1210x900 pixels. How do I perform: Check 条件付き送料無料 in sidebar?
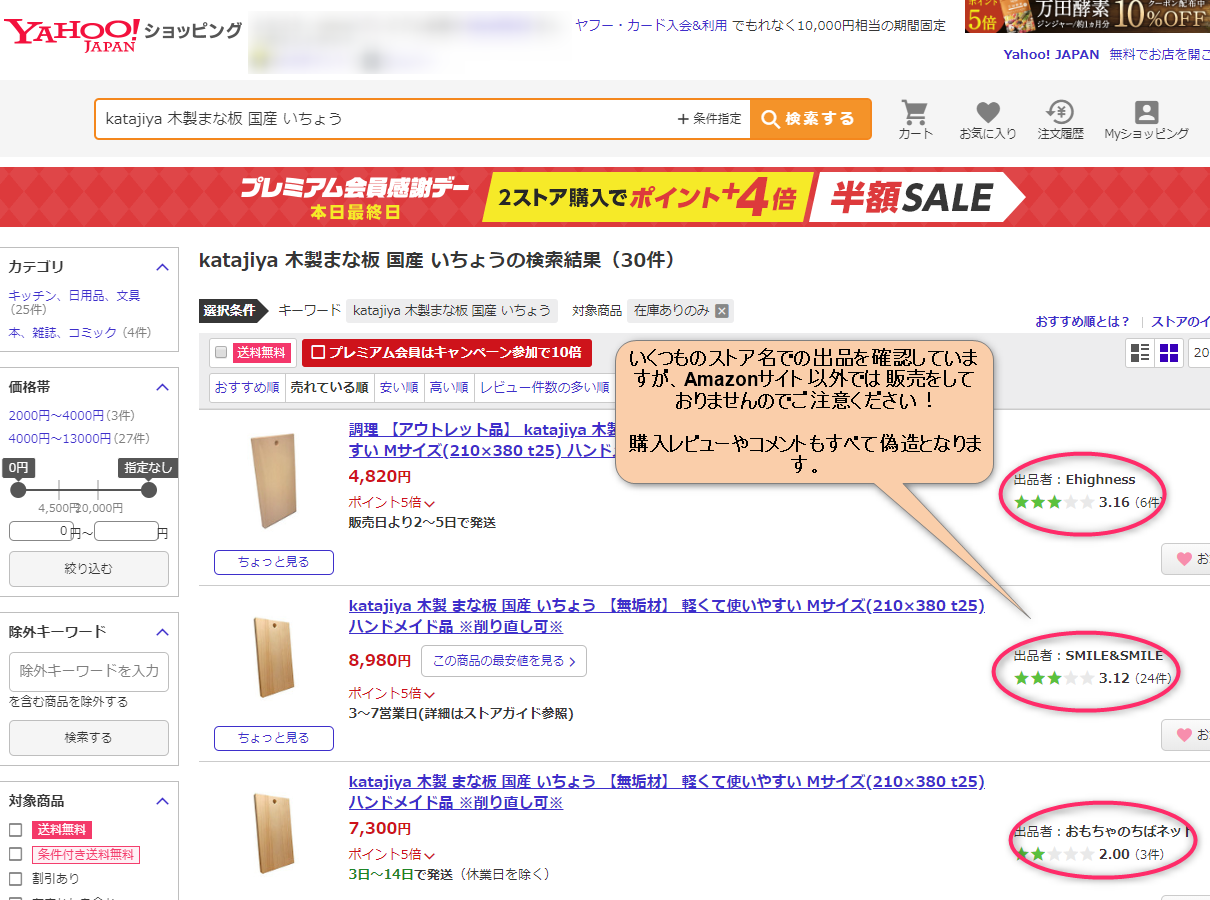[15, 854]
